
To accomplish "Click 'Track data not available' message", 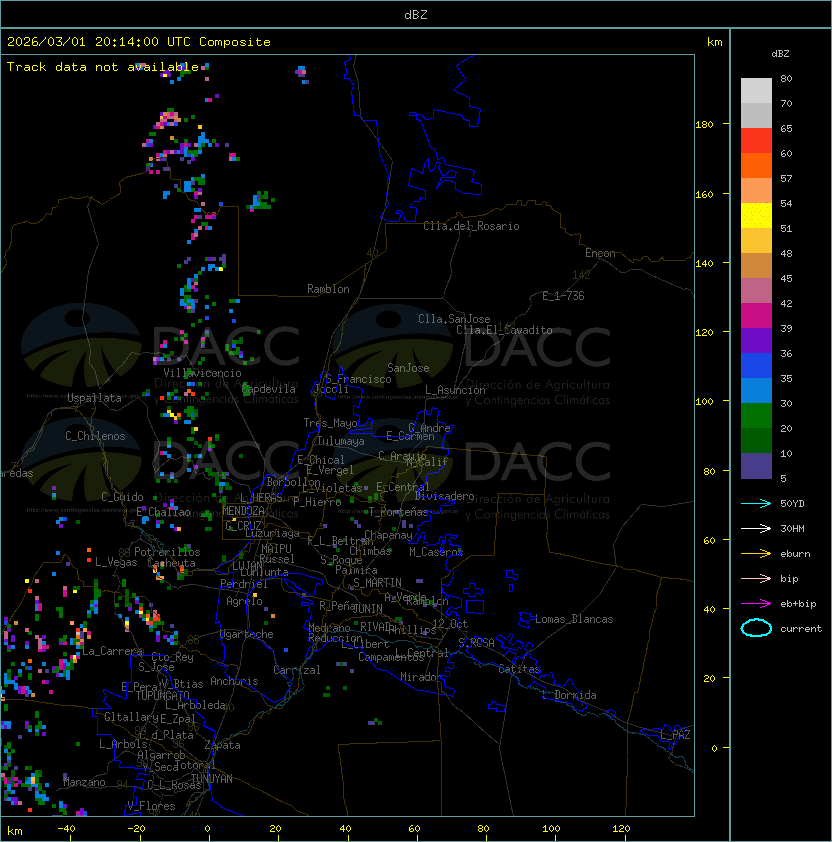I will click(x=103, y=67).
